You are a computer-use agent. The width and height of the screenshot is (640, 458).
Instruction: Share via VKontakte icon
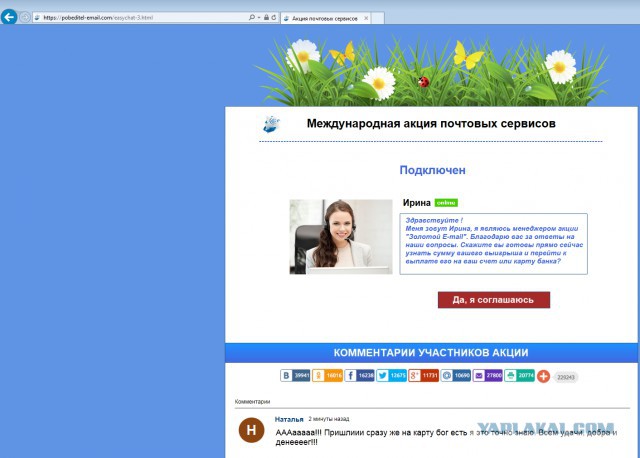(x=287, y=376)
